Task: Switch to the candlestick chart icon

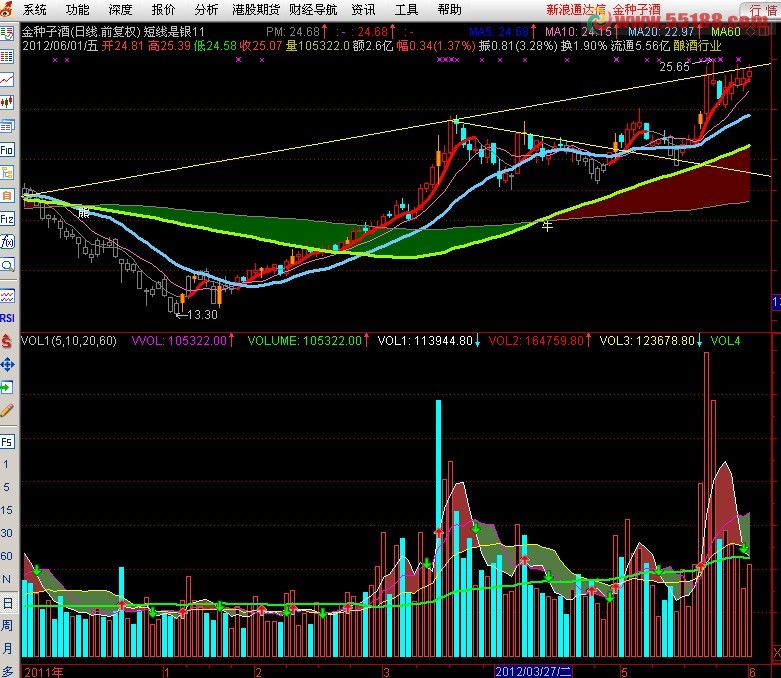Action: click(7, 103)
